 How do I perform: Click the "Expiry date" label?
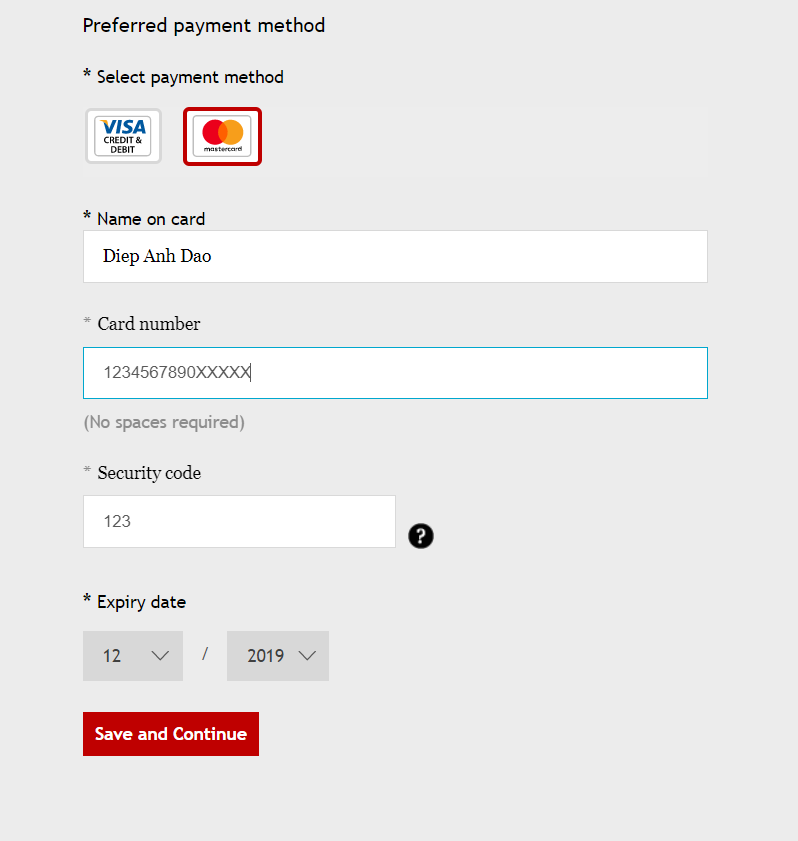coord(141,602)
